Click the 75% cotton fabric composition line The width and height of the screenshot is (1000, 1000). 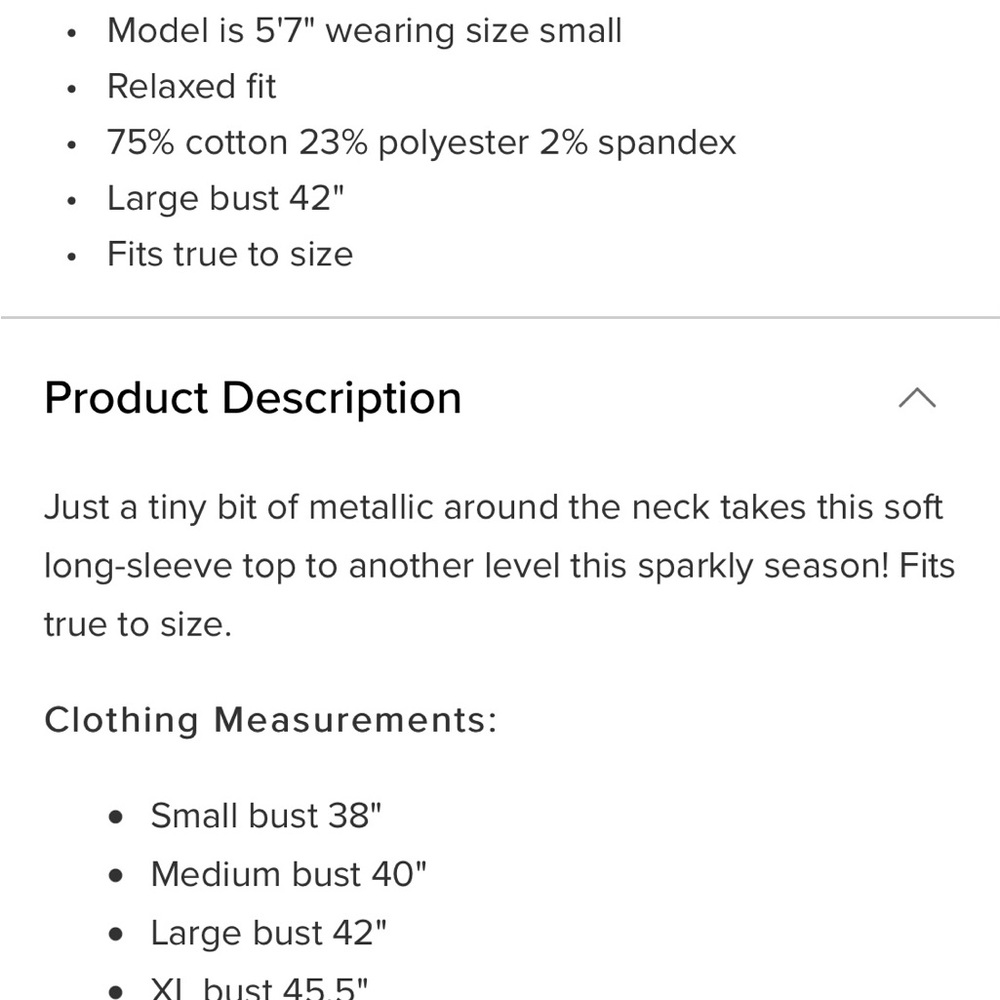pyautogui.click(x=422, y=142)
